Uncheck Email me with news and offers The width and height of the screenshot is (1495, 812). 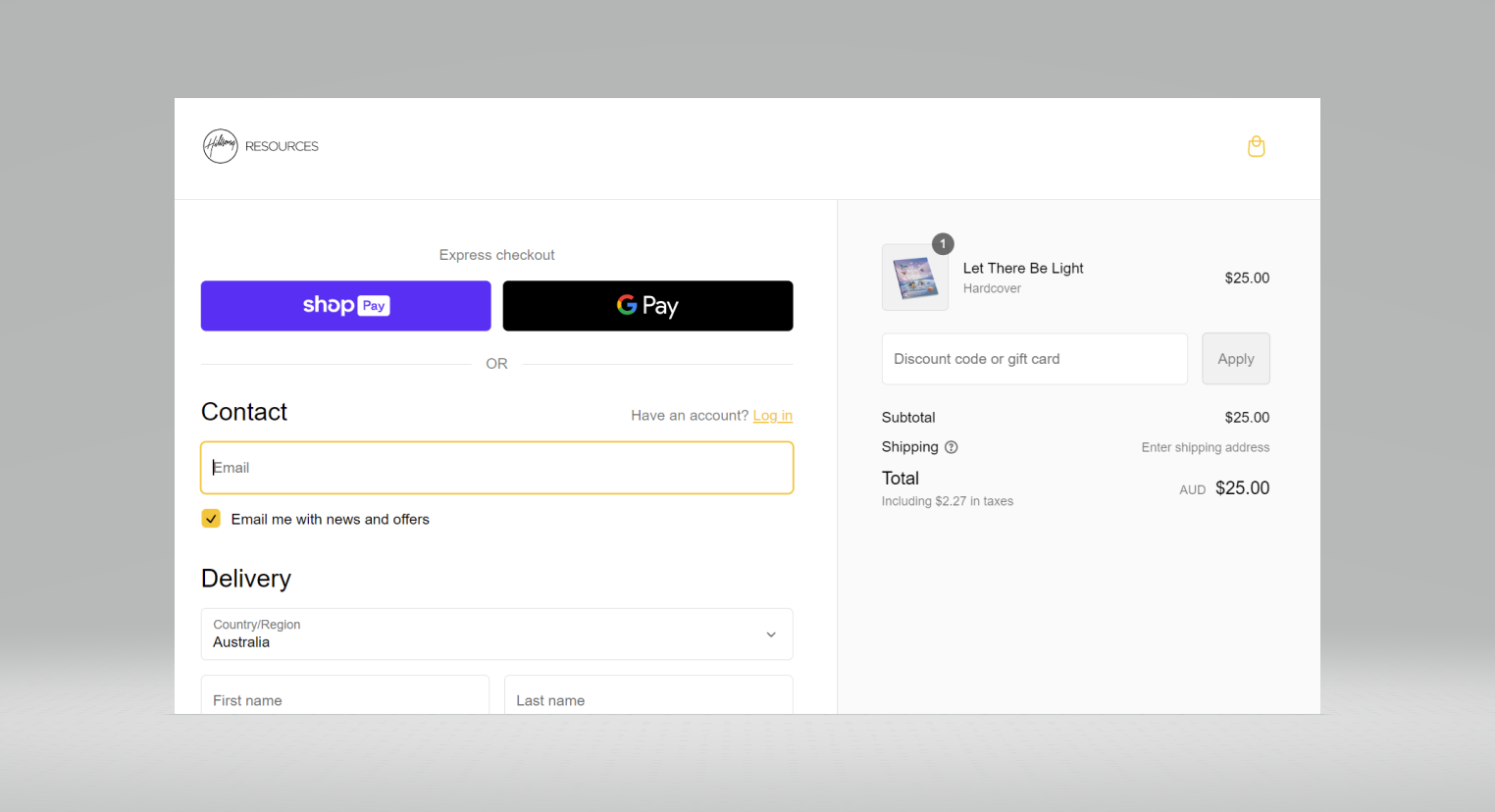[x=211, y=519]
